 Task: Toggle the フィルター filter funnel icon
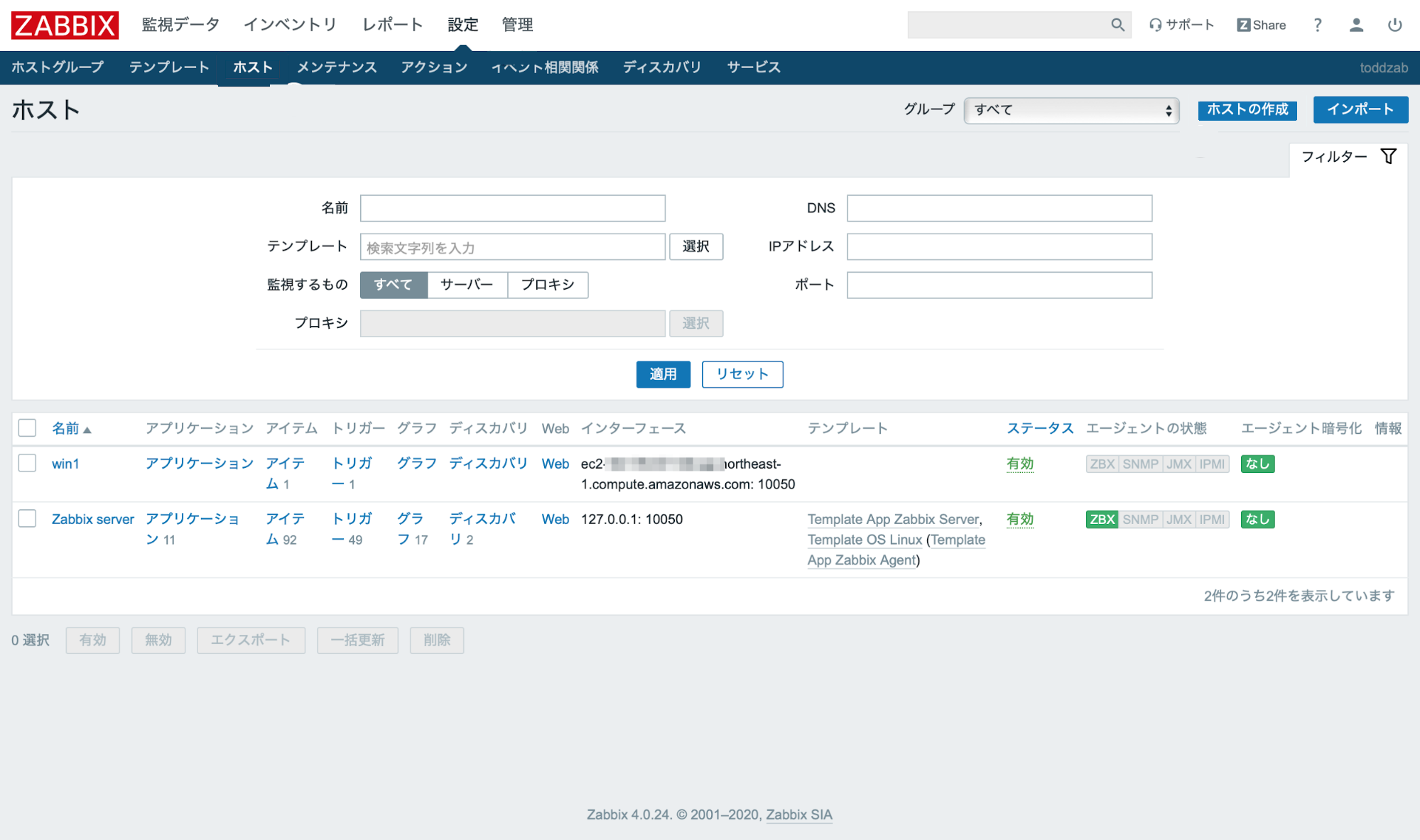click(1388, 156)
